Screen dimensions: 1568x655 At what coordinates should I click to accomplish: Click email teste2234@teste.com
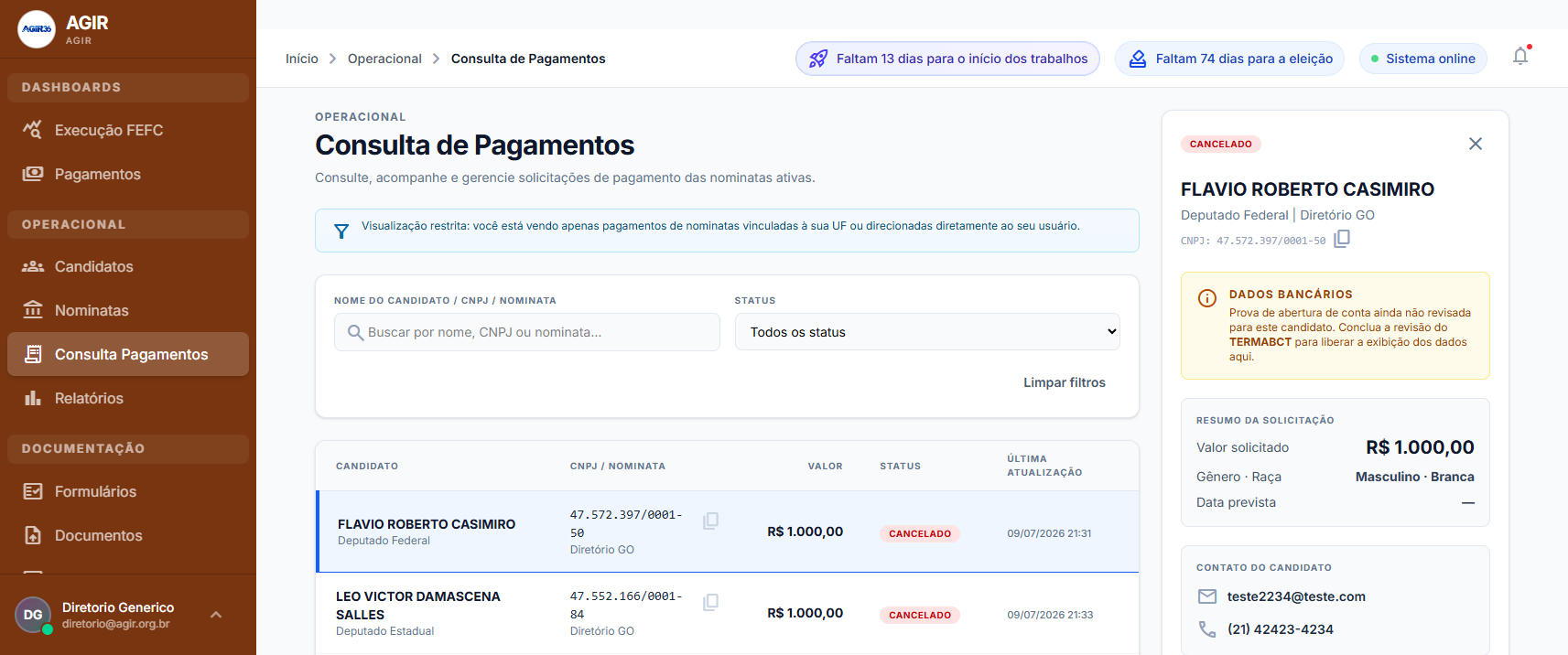click(x=1296, y=596)
